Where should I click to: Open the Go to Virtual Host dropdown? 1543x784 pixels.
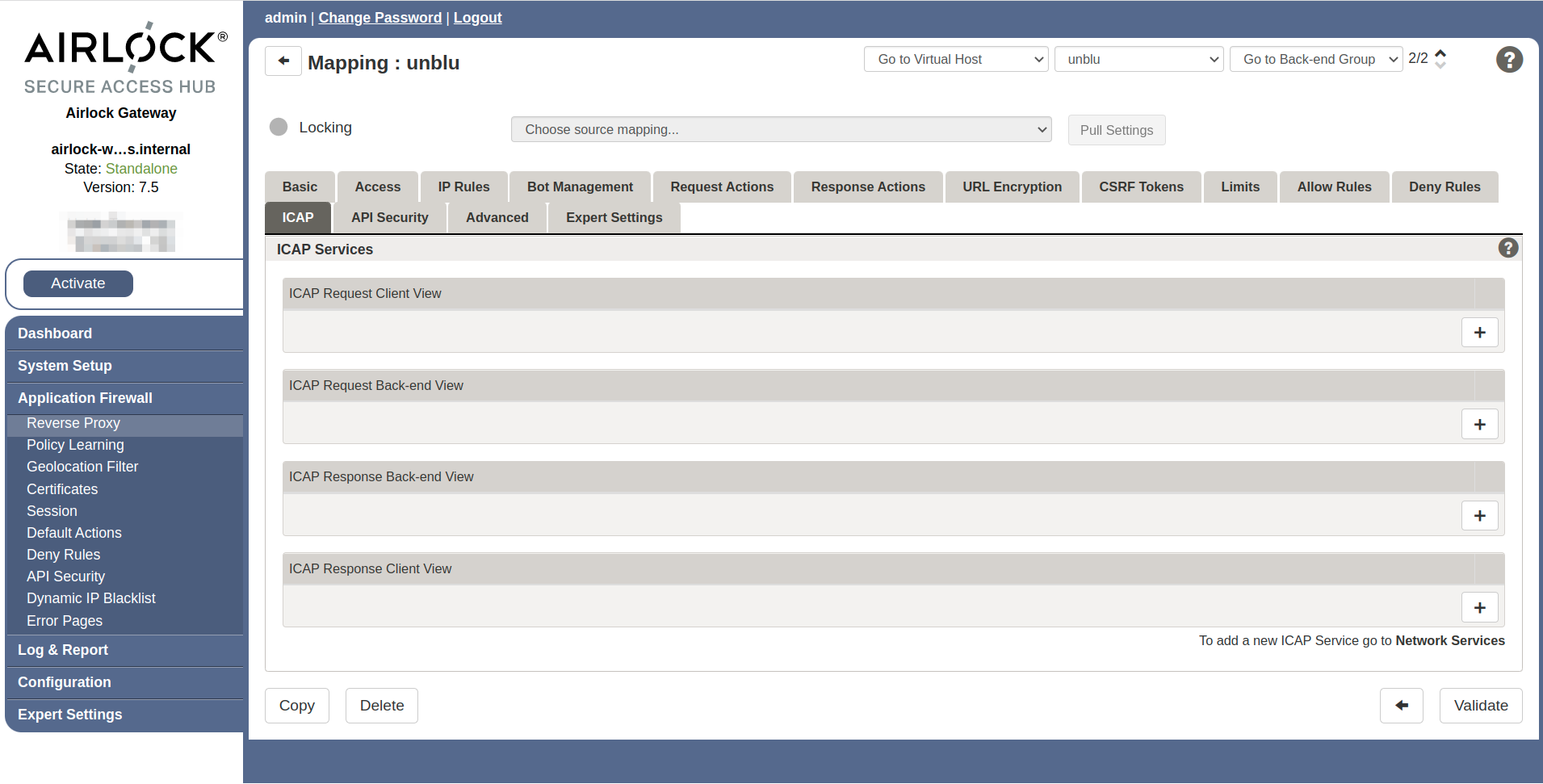[x=955, y=59]
